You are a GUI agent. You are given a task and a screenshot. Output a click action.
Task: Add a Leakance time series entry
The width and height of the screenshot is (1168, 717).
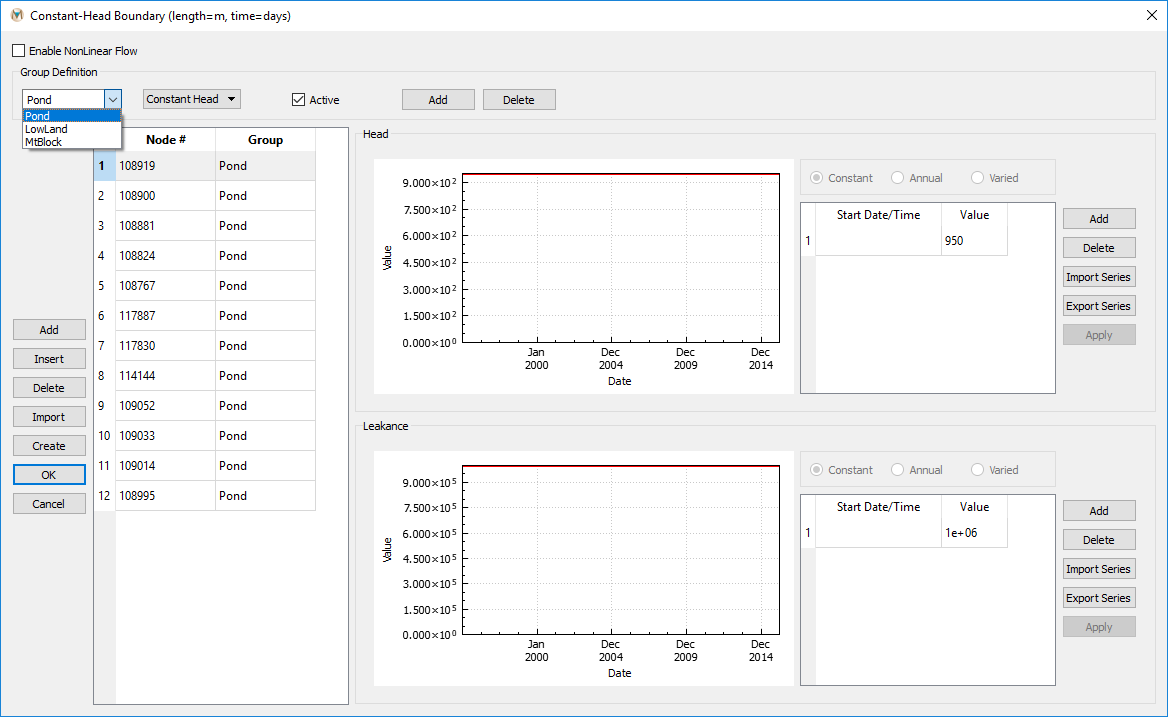[1099, 511]
